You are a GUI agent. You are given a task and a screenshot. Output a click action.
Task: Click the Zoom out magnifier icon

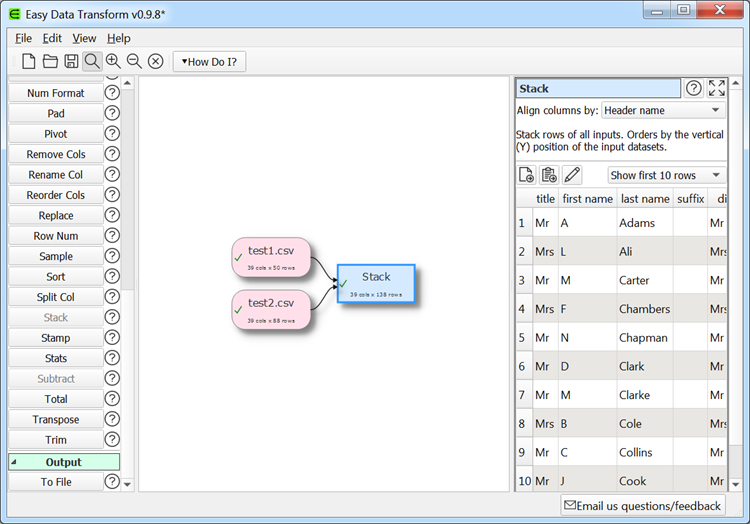tap(134, 61)
